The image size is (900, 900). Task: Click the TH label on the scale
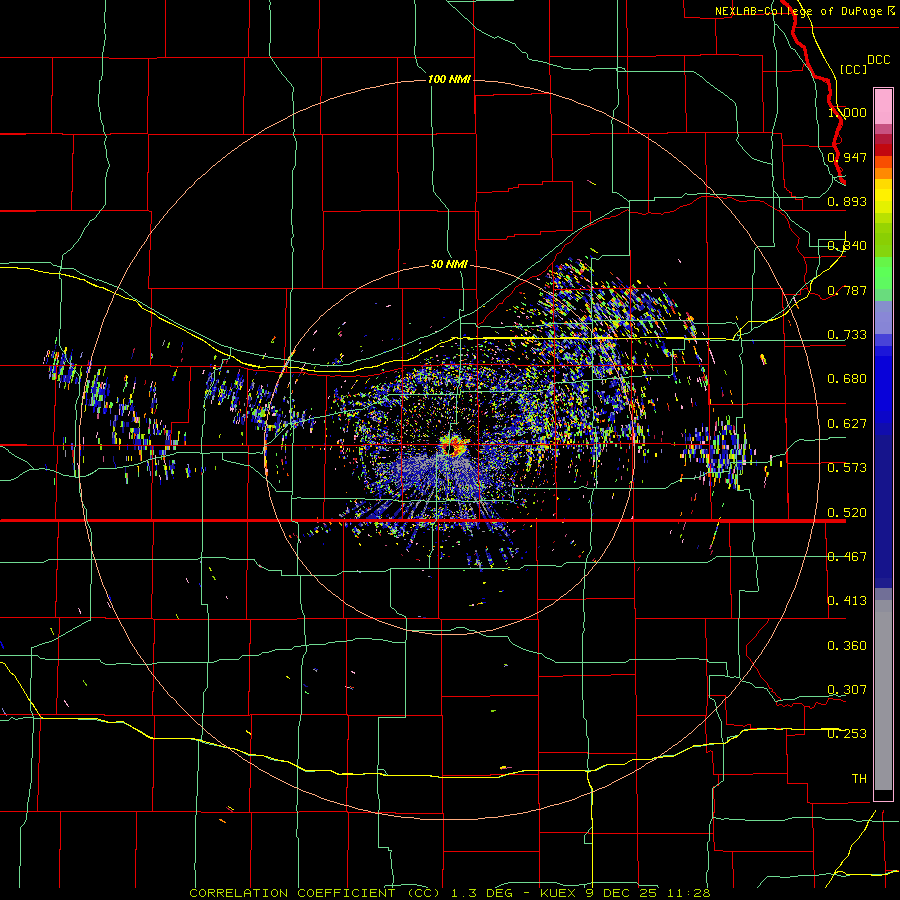tap(859, 779)
